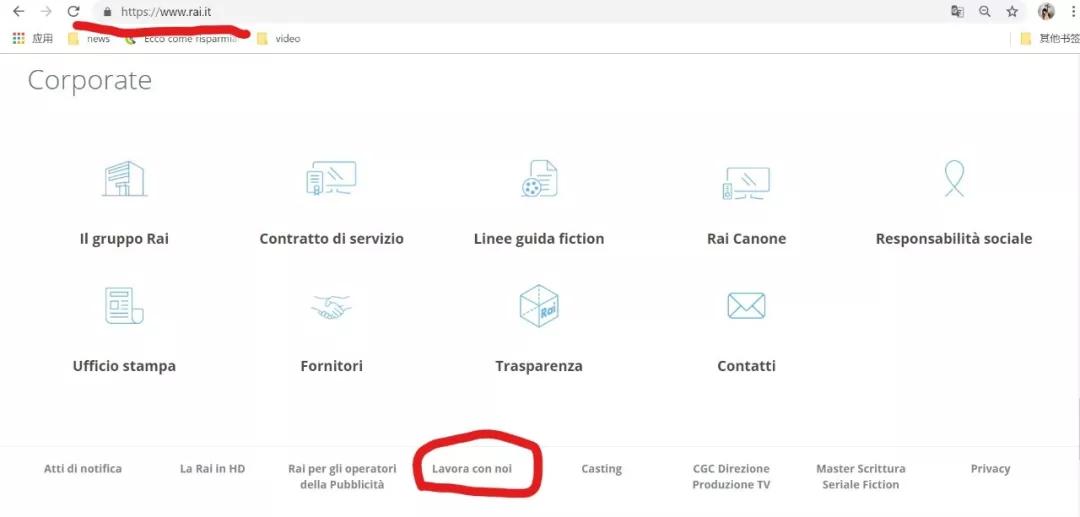Click the Rai cube icon above Trasparenza
This screenshot has width=1080, height=517.
539,306
